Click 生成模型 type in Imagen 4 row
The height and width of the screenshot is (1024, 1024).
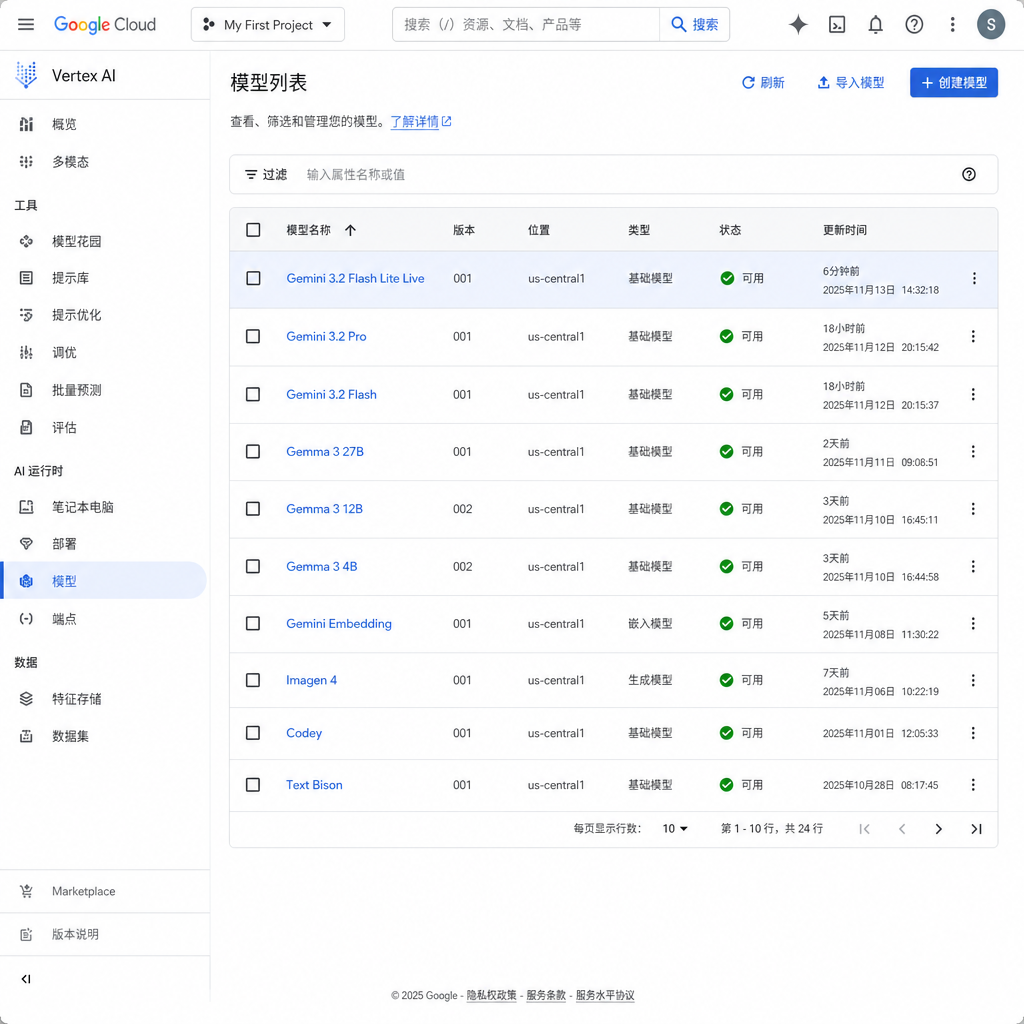click(650, 680)
